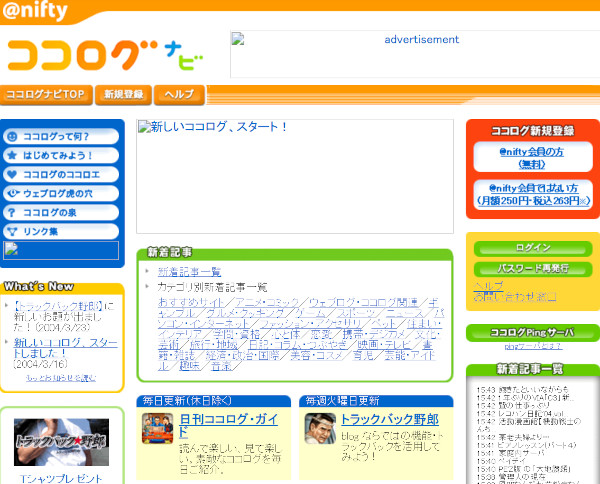600x484 pixels.
Task: Open the ニュース category link
Action: click(405, 313)
